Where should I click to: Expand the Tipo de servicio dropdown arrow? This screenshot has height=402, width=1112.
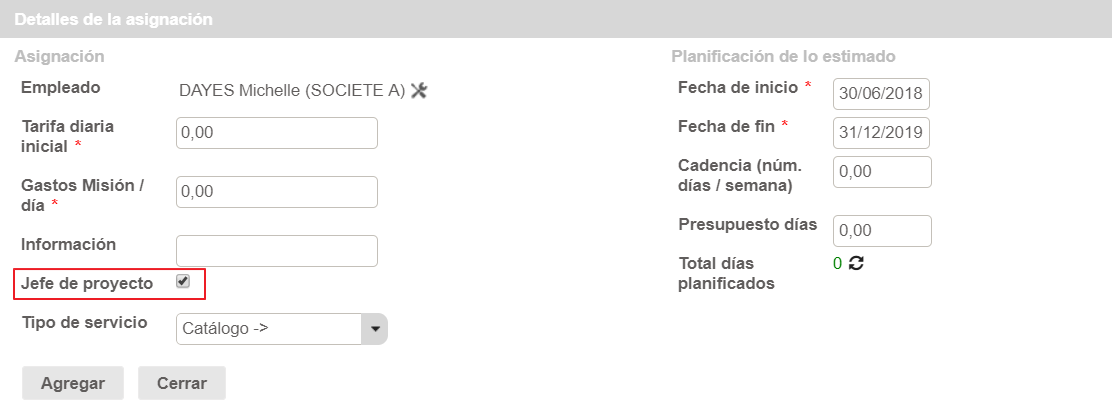coord(375,328)
